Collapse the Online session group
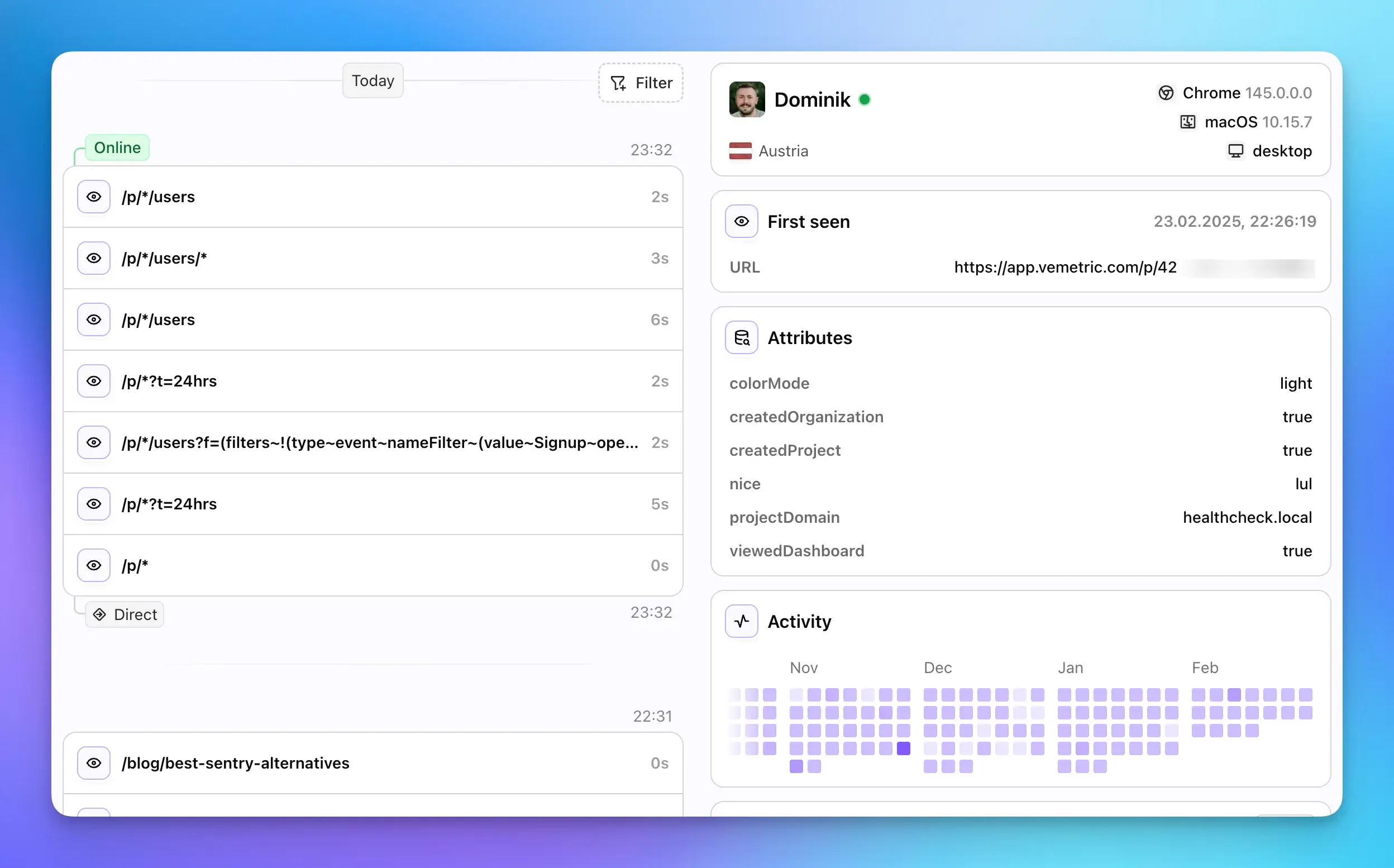The width and height of the screenshot is (1394, 868). coord(117,147)
